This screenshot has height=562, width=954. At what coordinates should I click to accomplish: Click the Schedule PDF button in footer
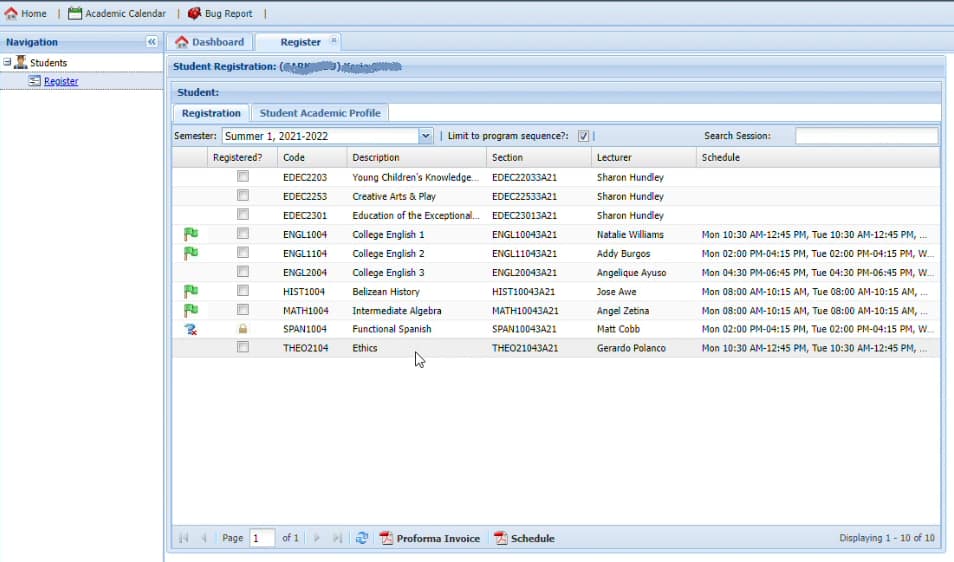tap(524, 538)
